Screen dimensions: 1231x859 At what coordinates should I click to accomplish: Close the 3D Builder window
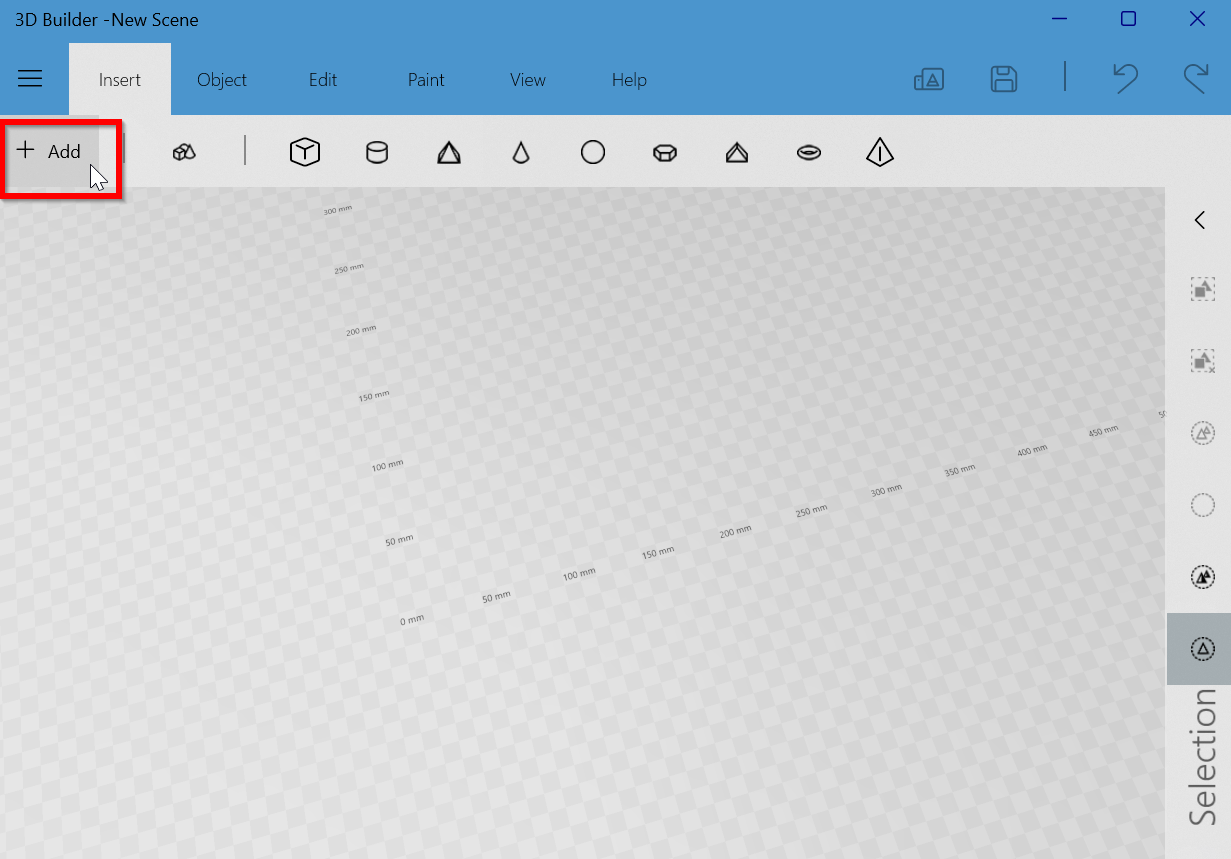[x=1197, y=19]
